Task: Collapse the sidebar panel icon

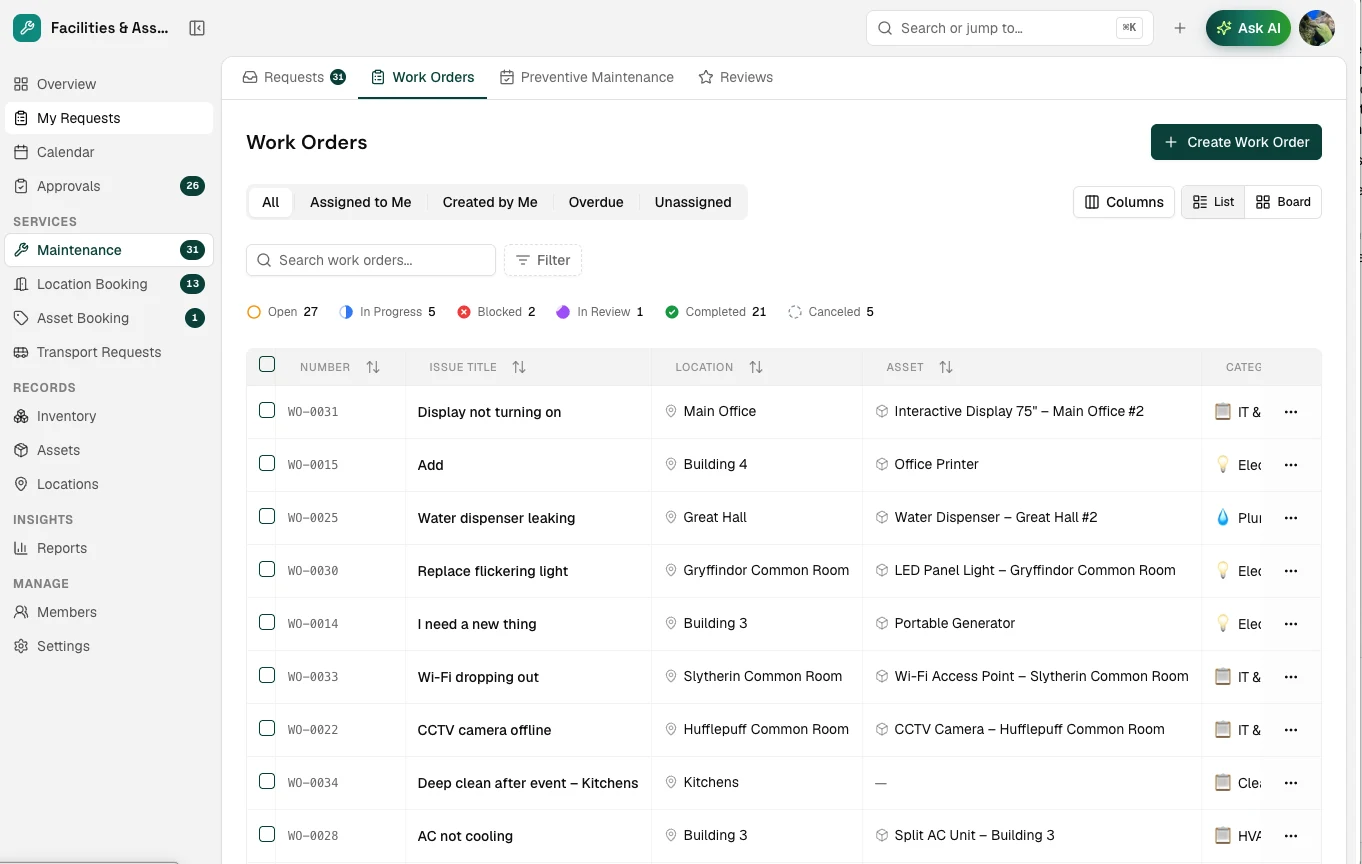Action: click(197, 28)
